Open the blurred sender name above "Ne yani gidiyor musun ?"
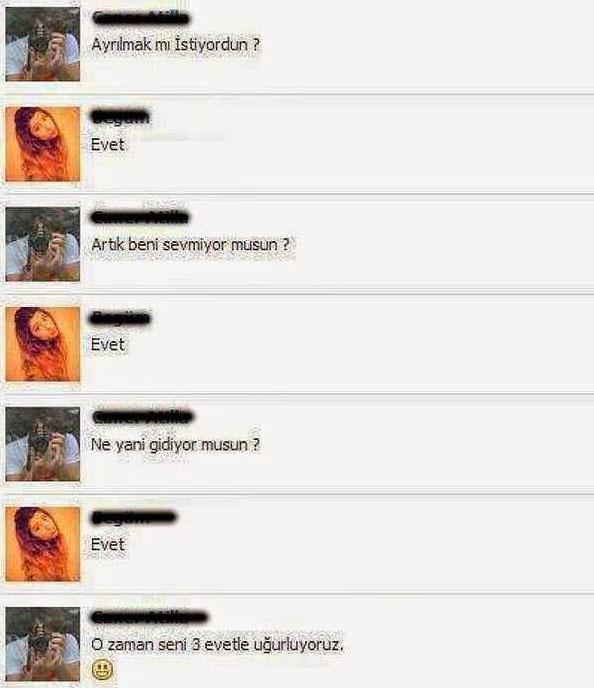The height and width of the screenshot is (688, 594). click(x=143, y=417)
